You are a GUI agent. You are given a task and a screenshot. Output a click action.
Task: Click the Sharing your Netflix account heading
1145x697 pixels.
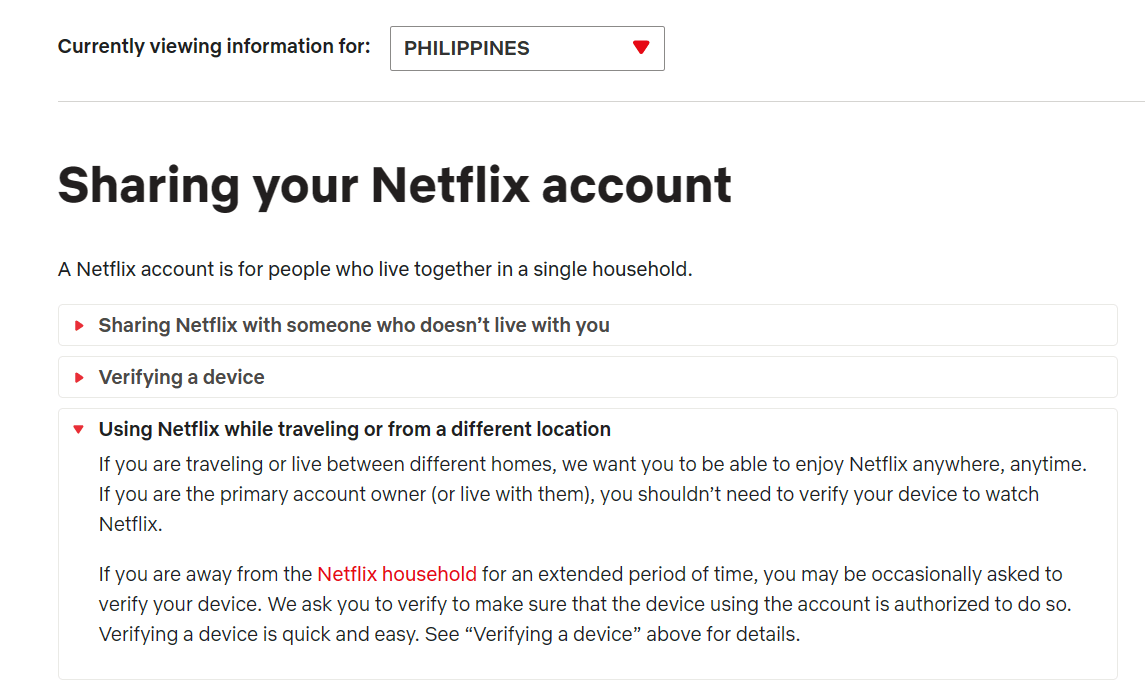[x=394, y=185]
